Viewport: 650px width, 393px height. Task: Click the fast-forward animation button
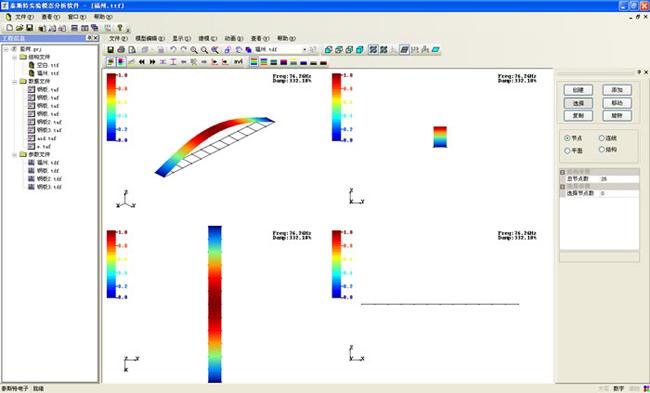pos(152,62)
